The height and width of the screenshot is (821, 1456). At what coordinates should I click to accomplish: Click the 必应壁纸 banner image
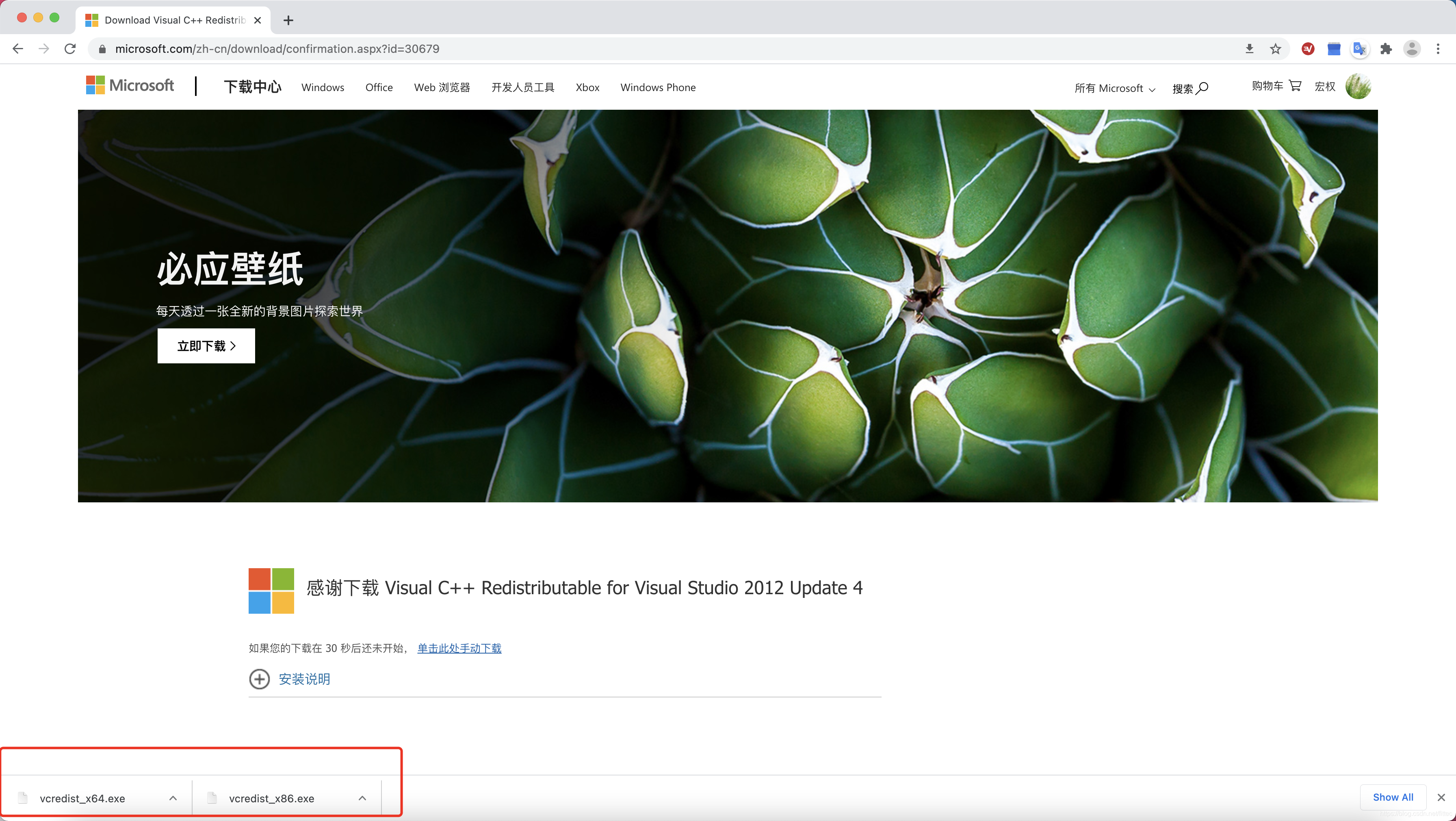(x=728, y=306)
